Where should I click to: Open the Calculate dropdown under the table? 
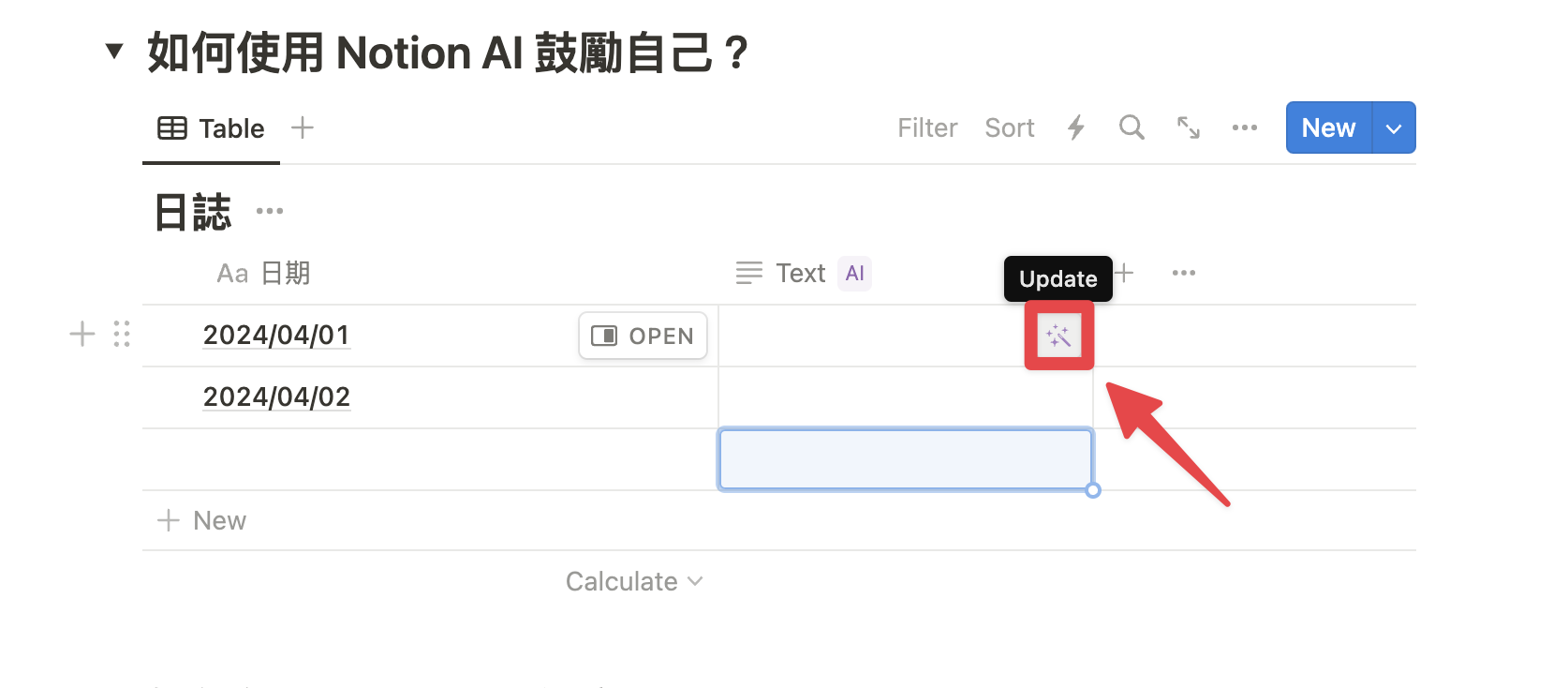point(634,581)
